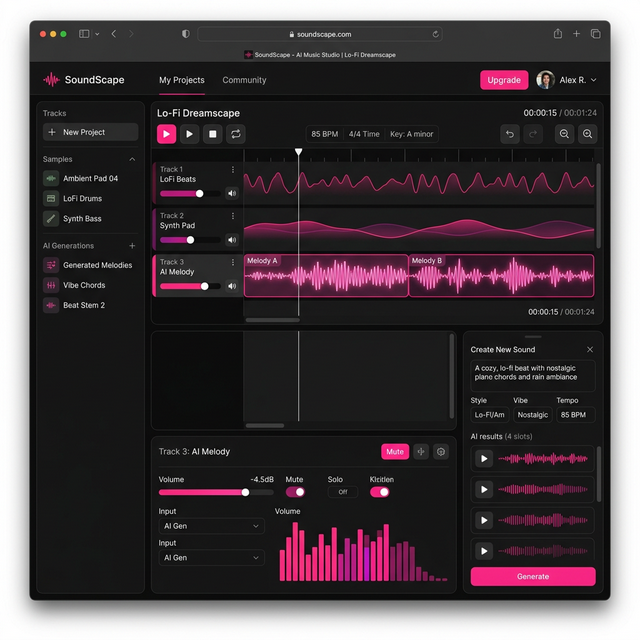
Task: Click the playhead marker on the timeline
Action: point(299,152)
